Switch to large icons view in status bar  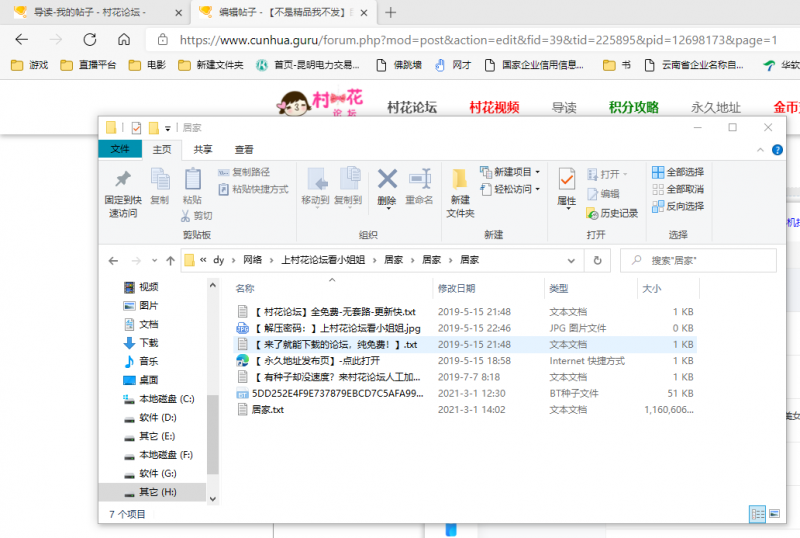point(774,514)
